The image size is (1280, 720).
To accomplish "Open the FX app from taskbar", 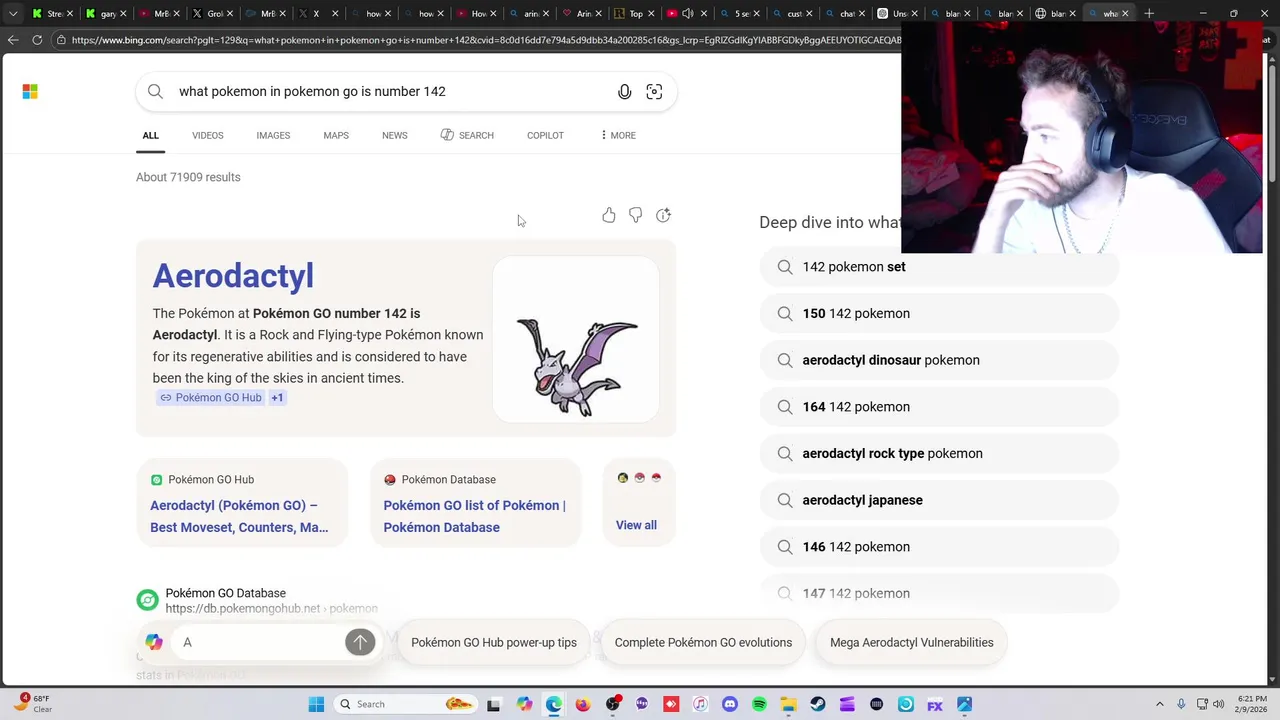I will (x=935, y=704).
